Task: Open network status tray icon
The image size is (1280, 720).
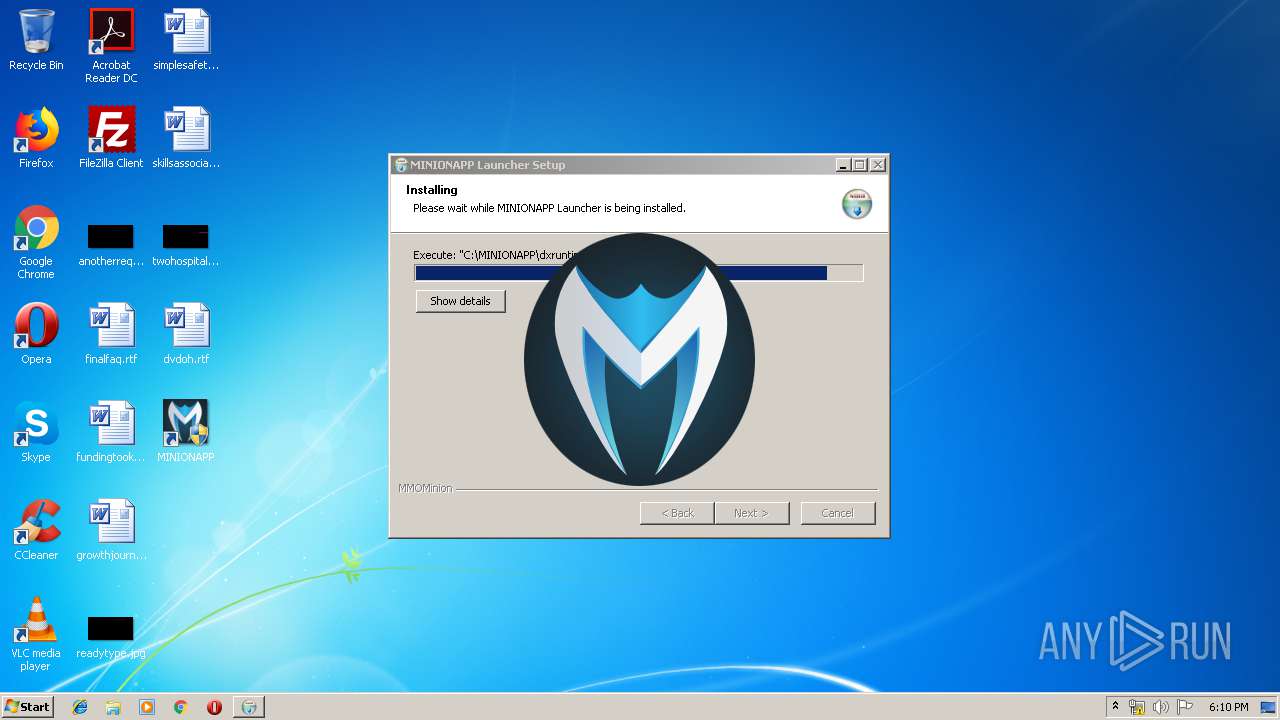Action: (1137, 707)
